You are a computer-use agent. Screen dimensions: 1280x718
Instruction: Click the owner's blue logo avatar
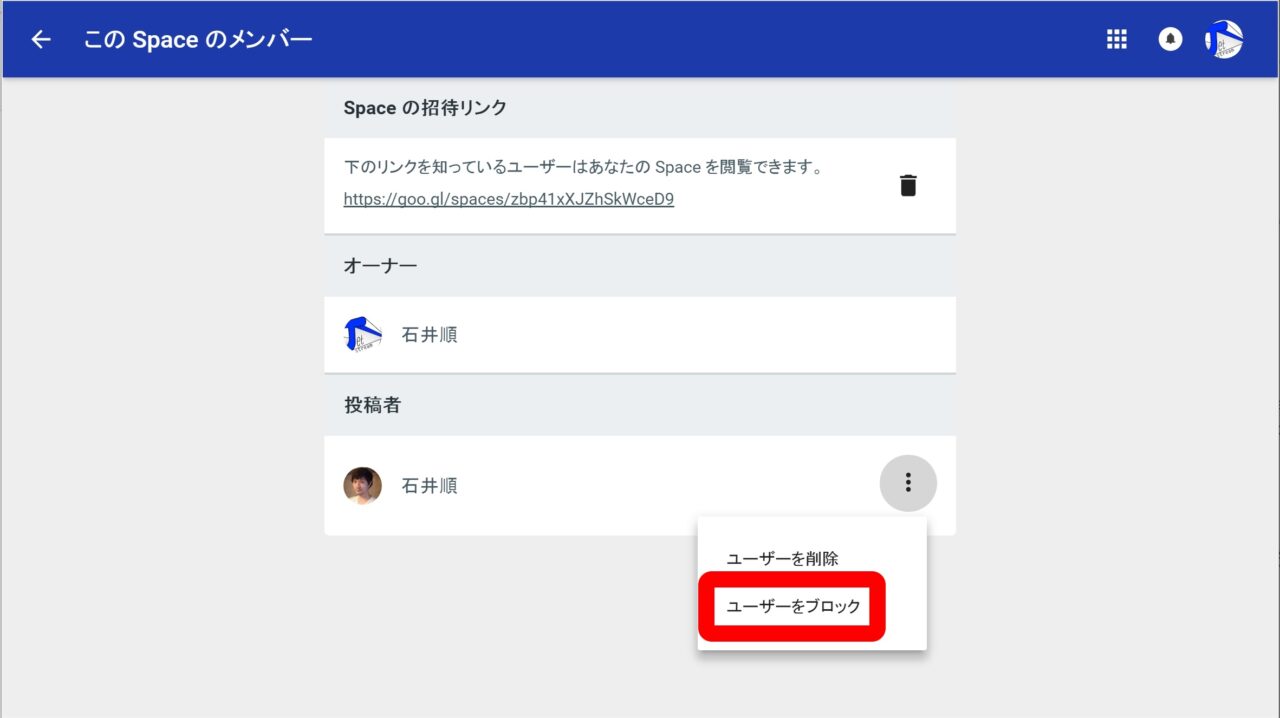click(x=362, y=335)
